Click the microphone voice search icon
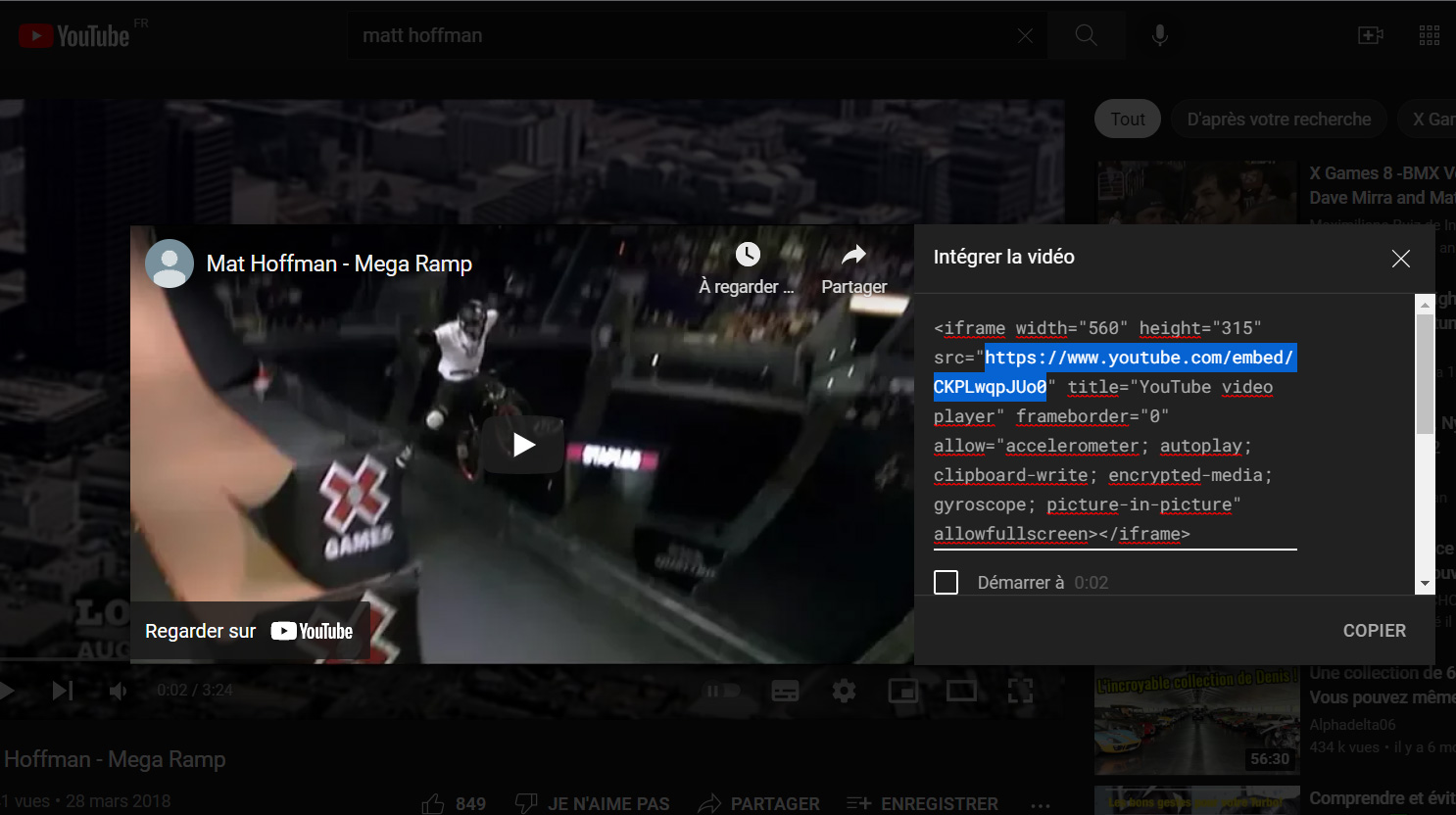Screen dimensions: 1456x815 click(x=1159, y=36)
